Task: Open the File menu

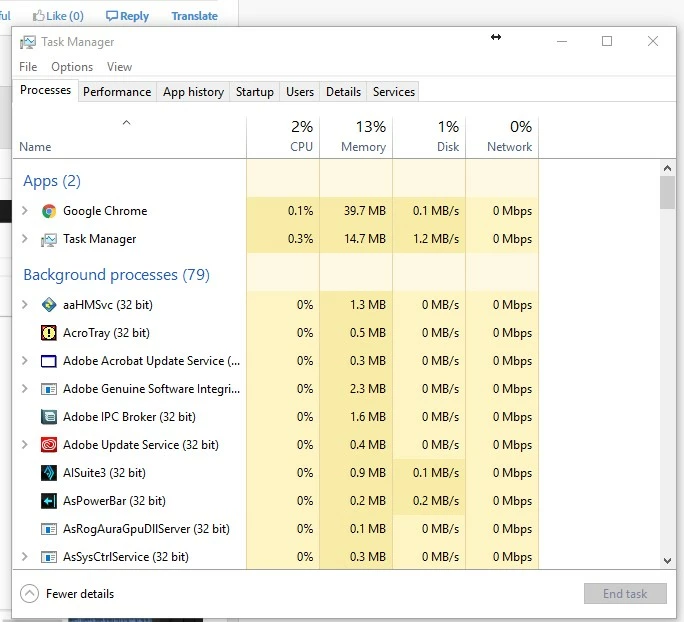Action: [28, 67]
